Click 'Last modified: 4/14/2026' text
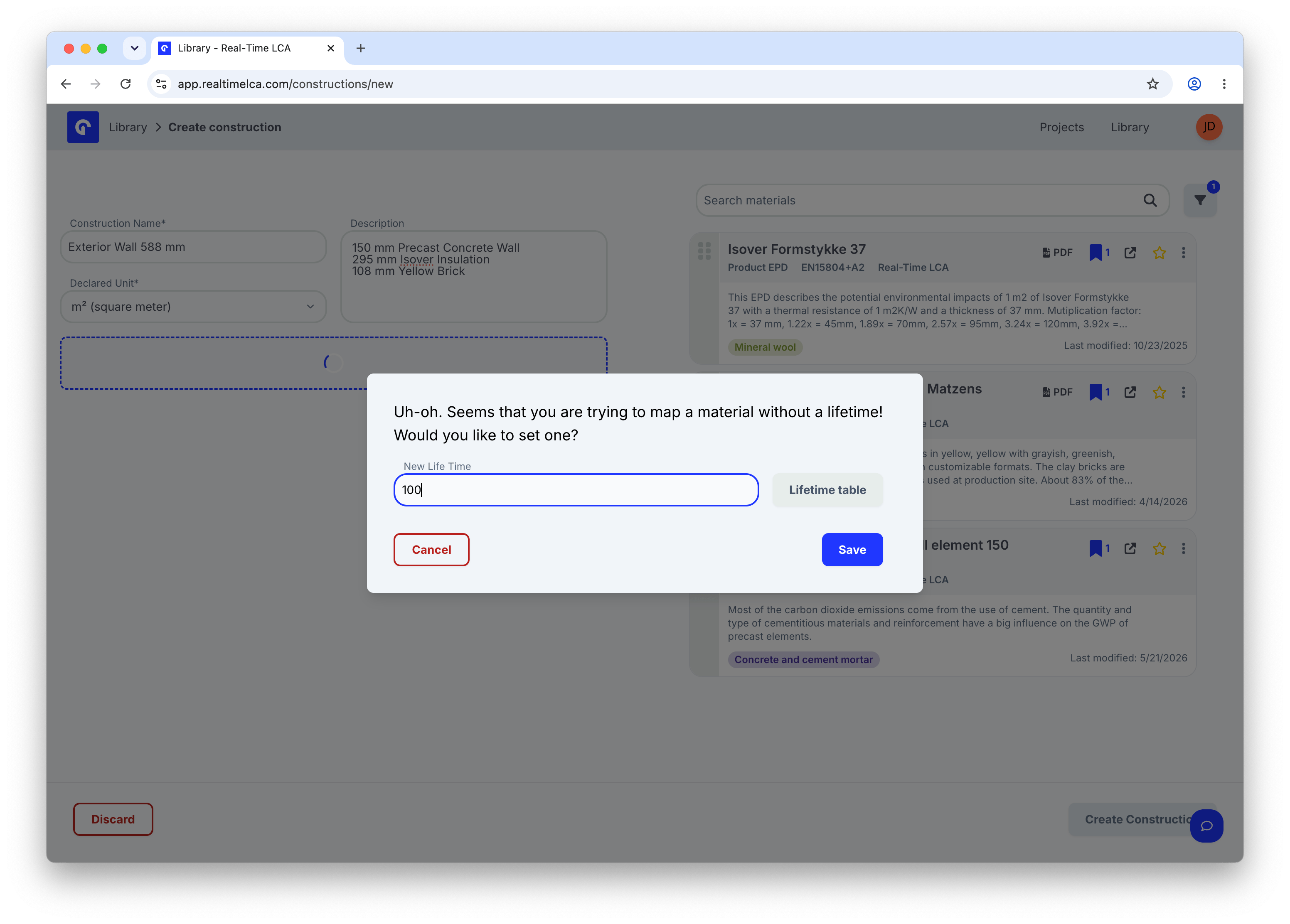This screenshot has height=924, width=1290. point(1128,501)
